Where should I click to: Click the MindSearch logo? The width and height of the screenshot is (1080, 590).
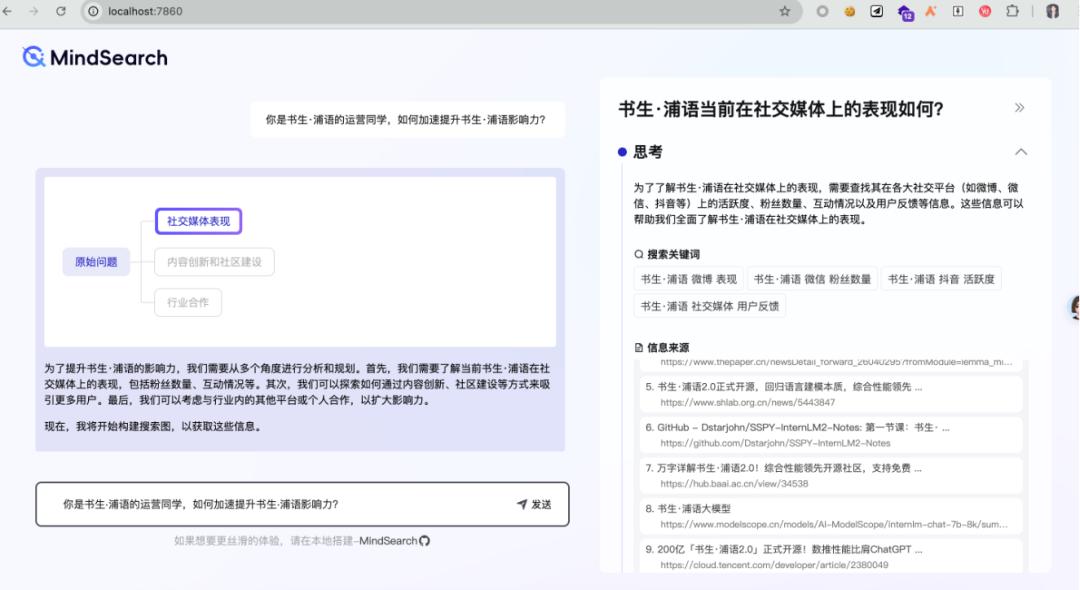coord(95,57)
